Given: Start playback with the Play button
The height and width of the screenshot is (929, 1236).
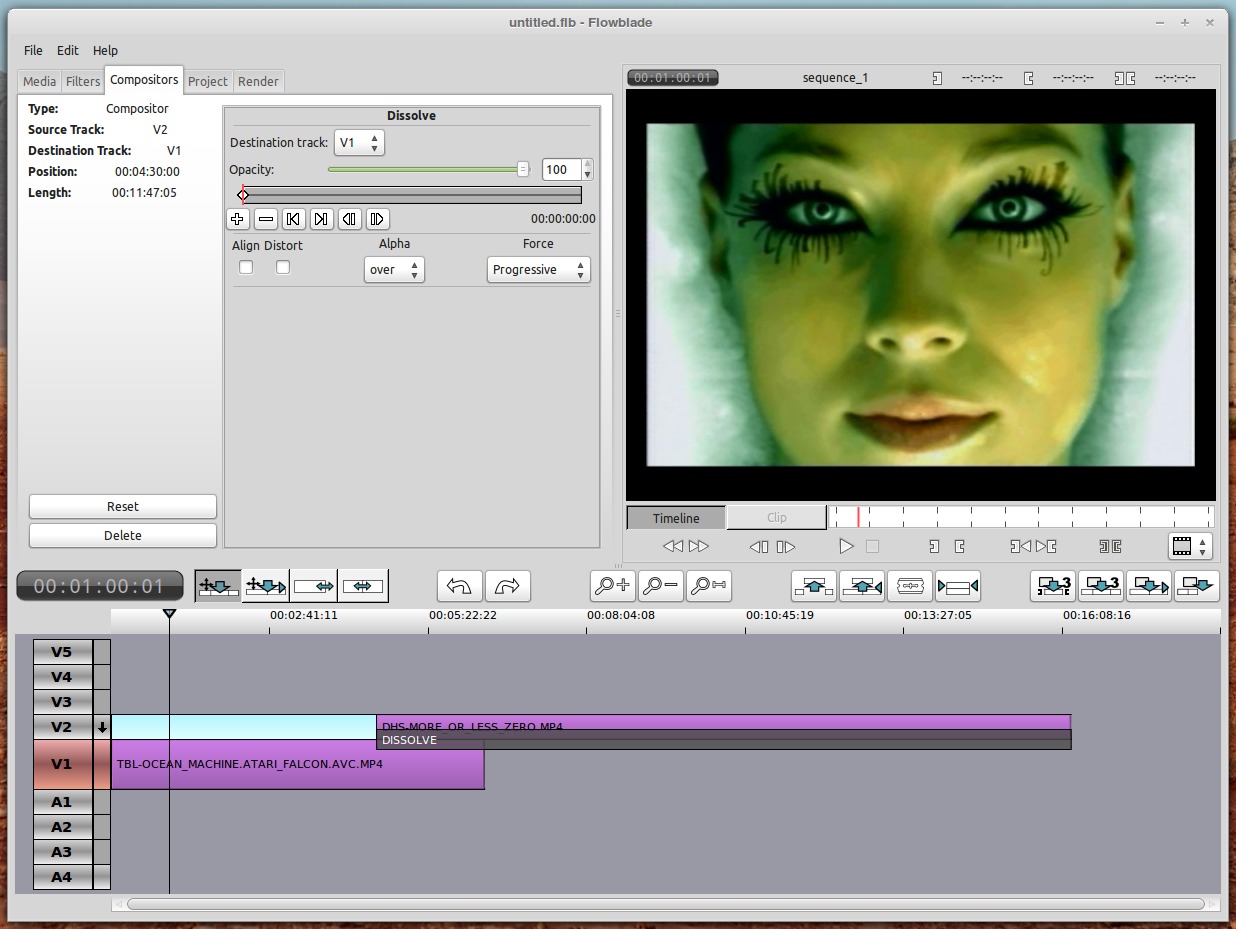Looking at the screenshot, I should [x=846, y=546].
